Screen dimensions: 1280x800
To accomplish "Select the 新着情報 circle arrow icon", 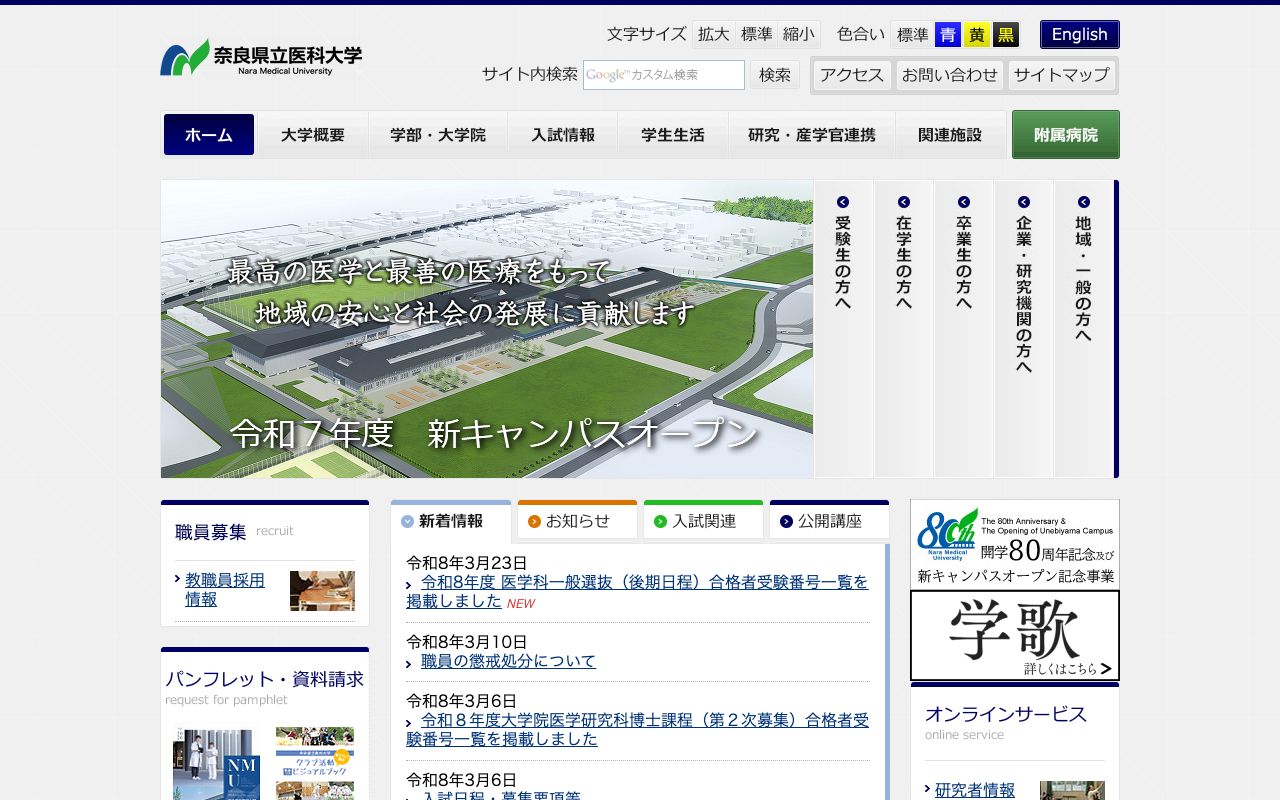I will coord(406,521).
